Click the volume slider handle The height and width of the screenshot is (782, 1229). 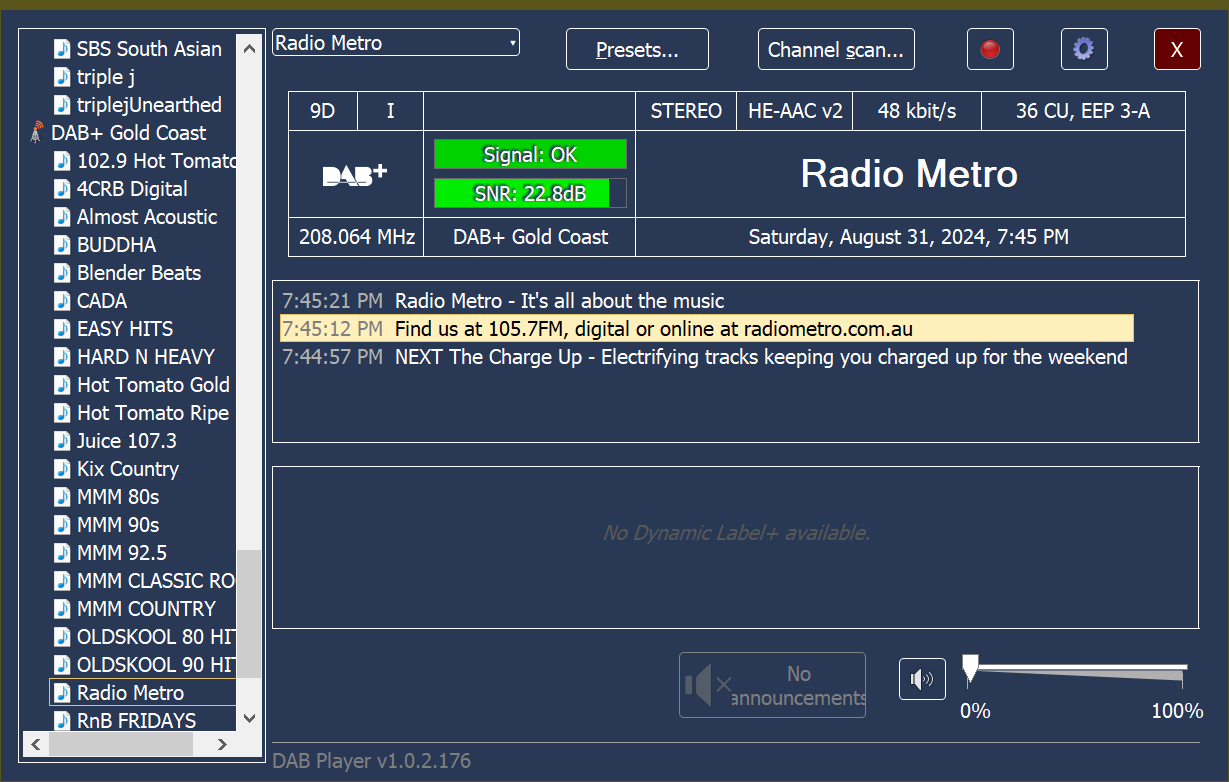point(970,669)
